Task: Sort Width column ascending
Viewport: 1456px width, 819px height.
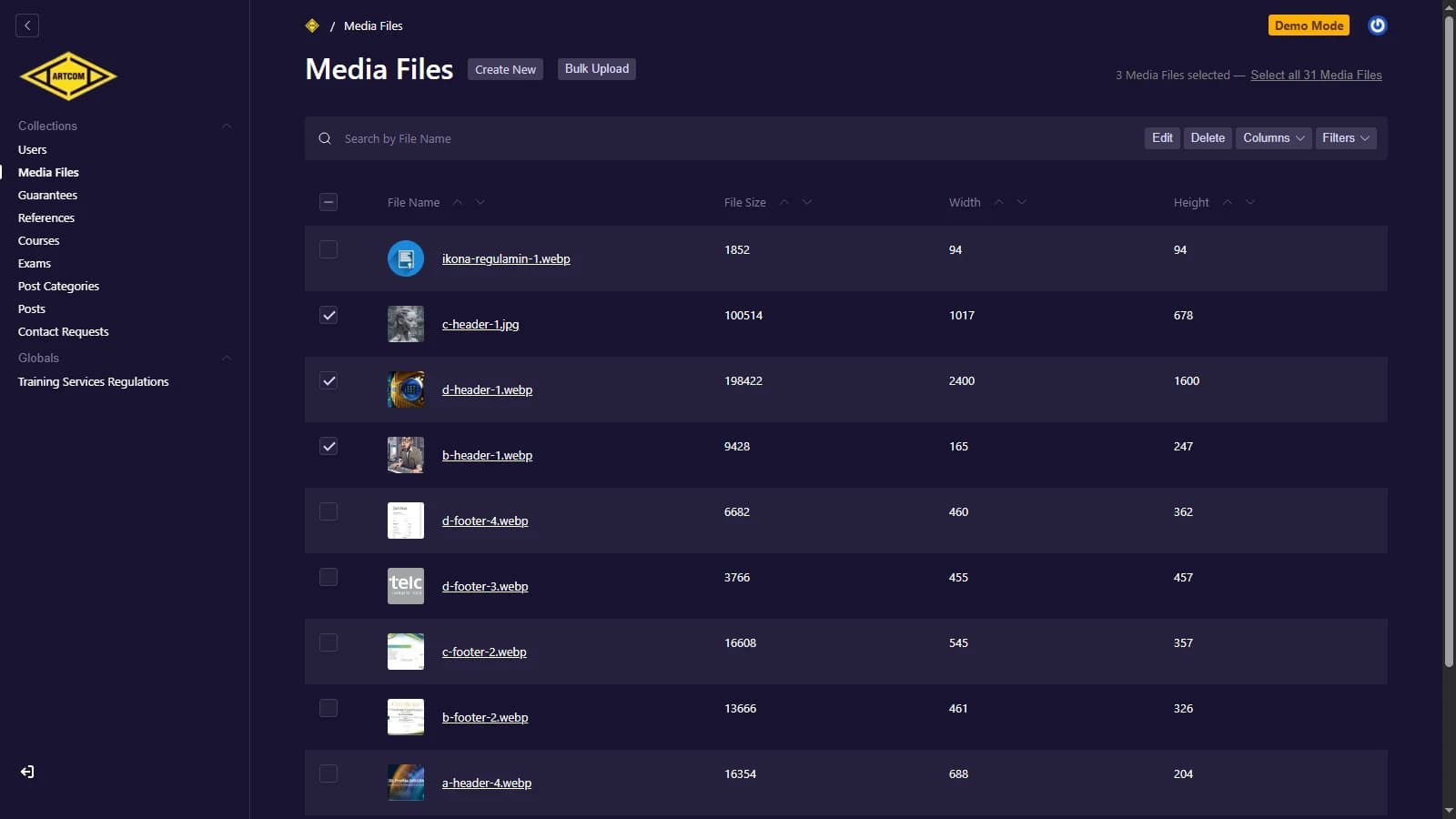Action: pyautogui.click(x=998, y=202)
